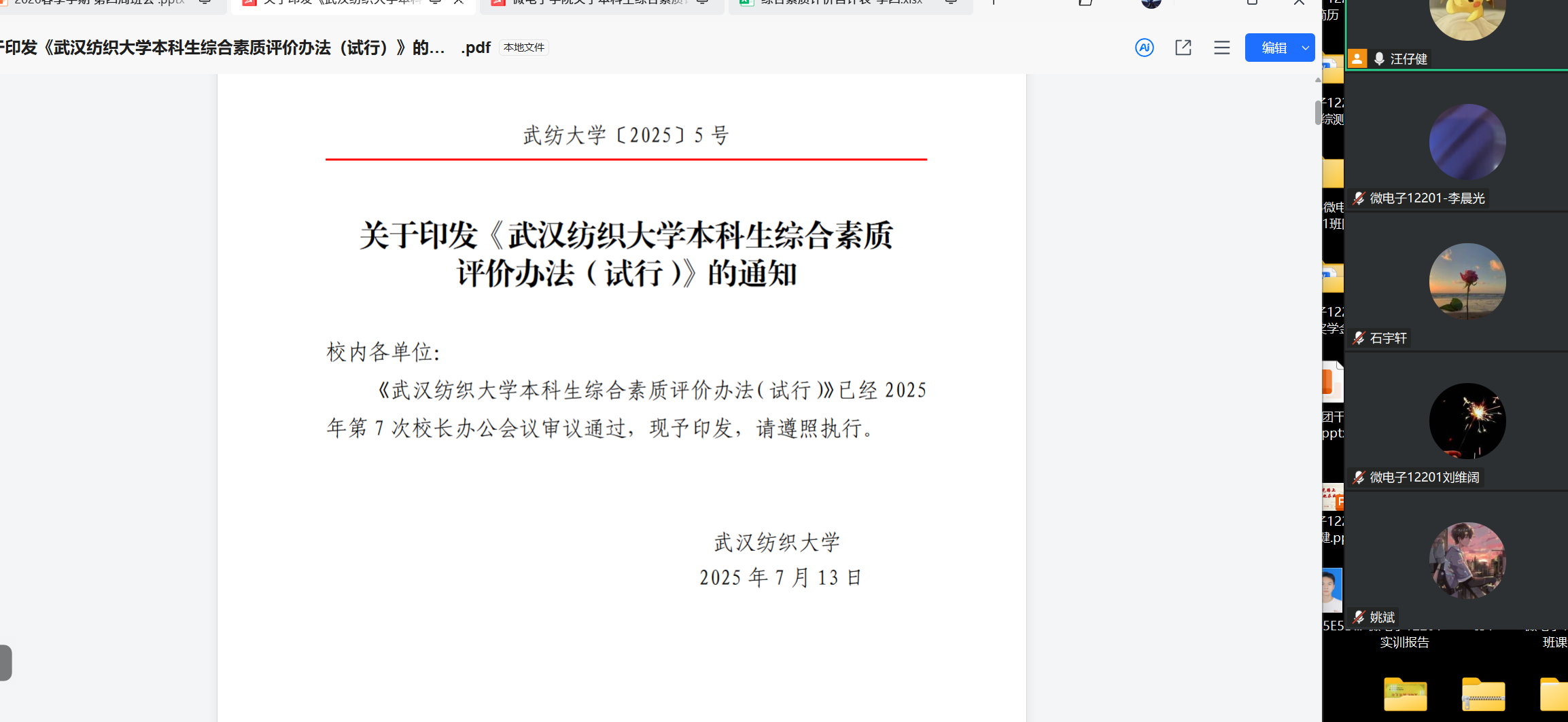Viewport: 1568px width, 722px height.
Task: Click the muted mic of 微电子12201刘维阔
Action: point(1359,477)
